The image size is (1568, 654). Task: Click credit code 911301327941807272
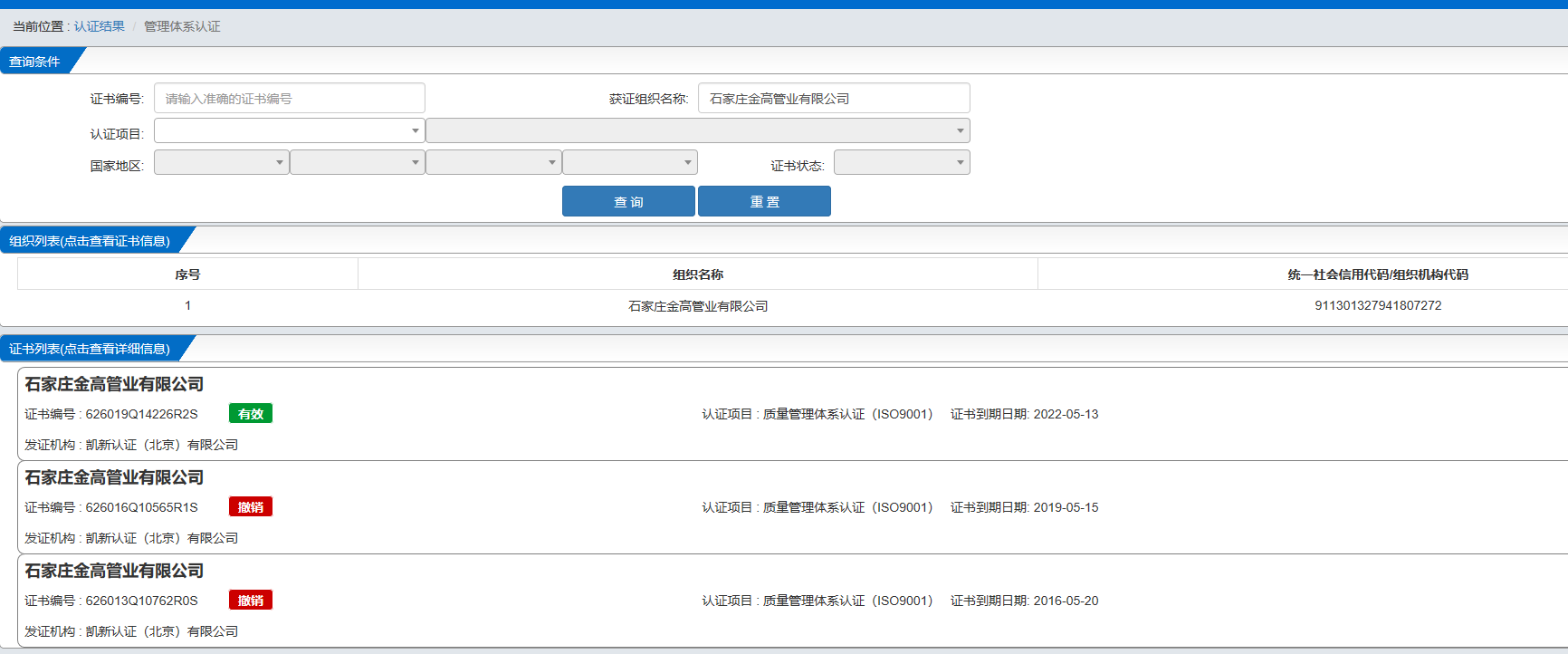click(x=1378, y=305)
